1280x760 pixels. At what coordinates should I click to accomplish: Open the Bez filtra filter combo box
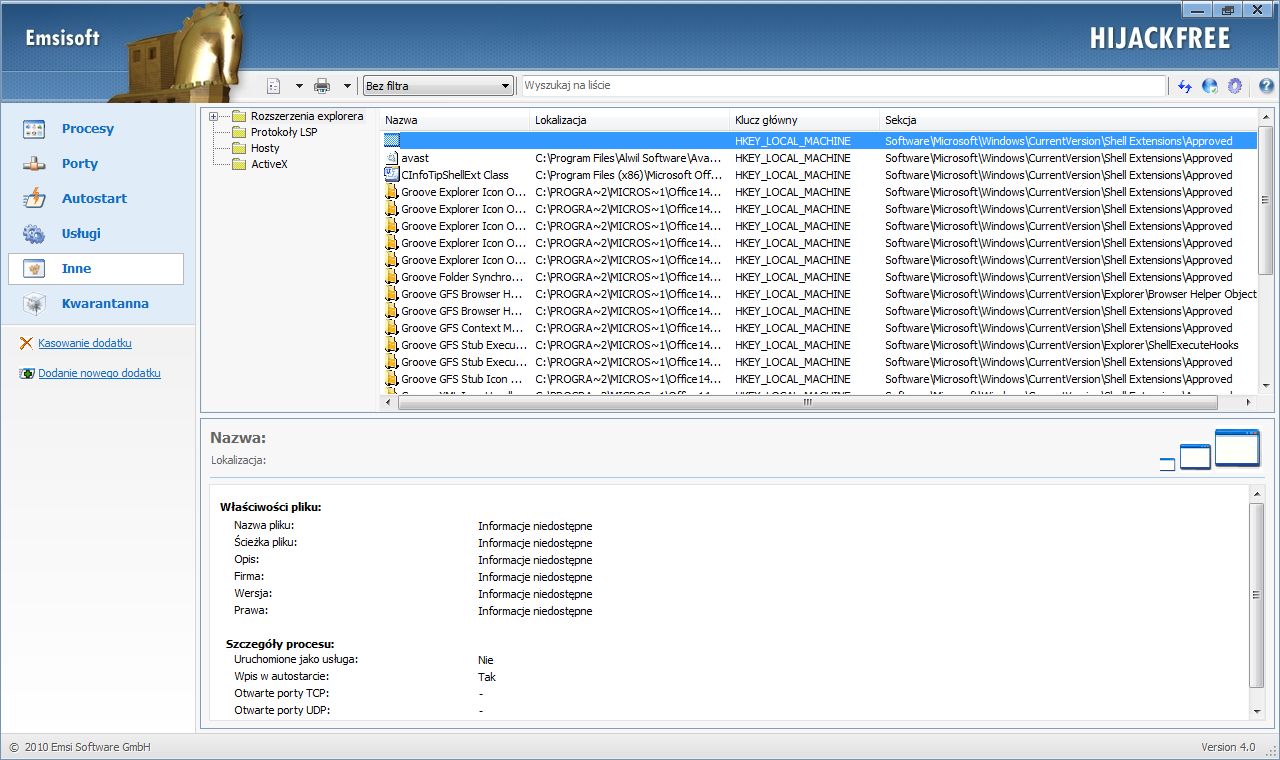pos(438,86)
